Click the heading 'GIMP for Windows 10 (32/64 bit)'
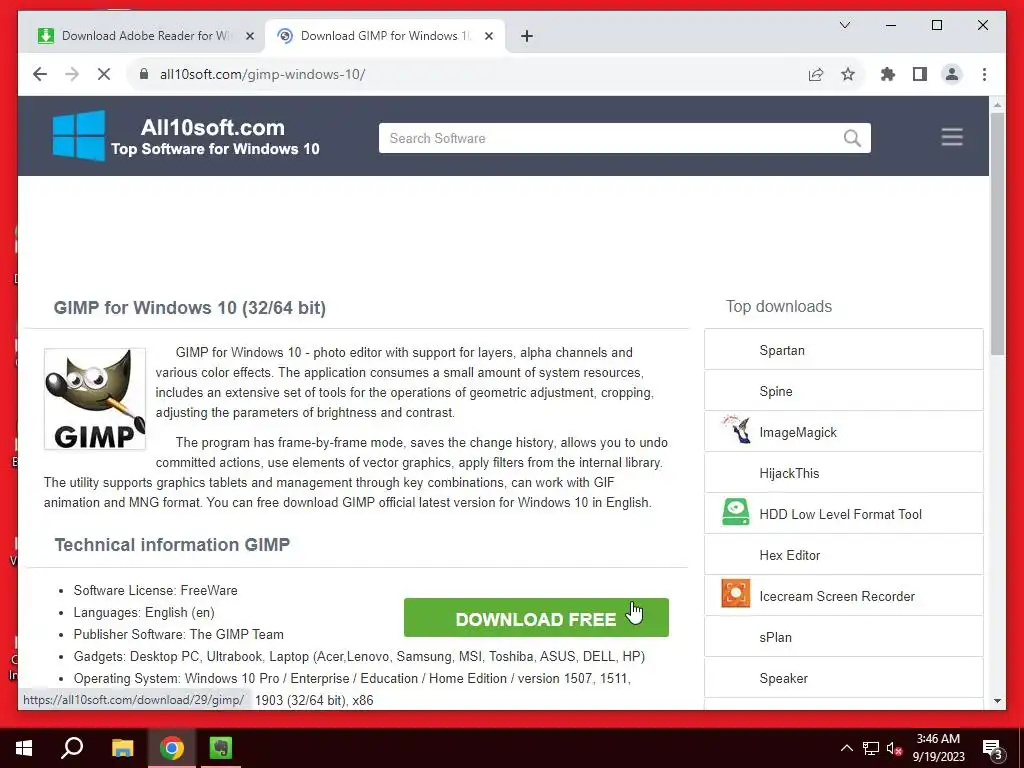 coord(189,308)
